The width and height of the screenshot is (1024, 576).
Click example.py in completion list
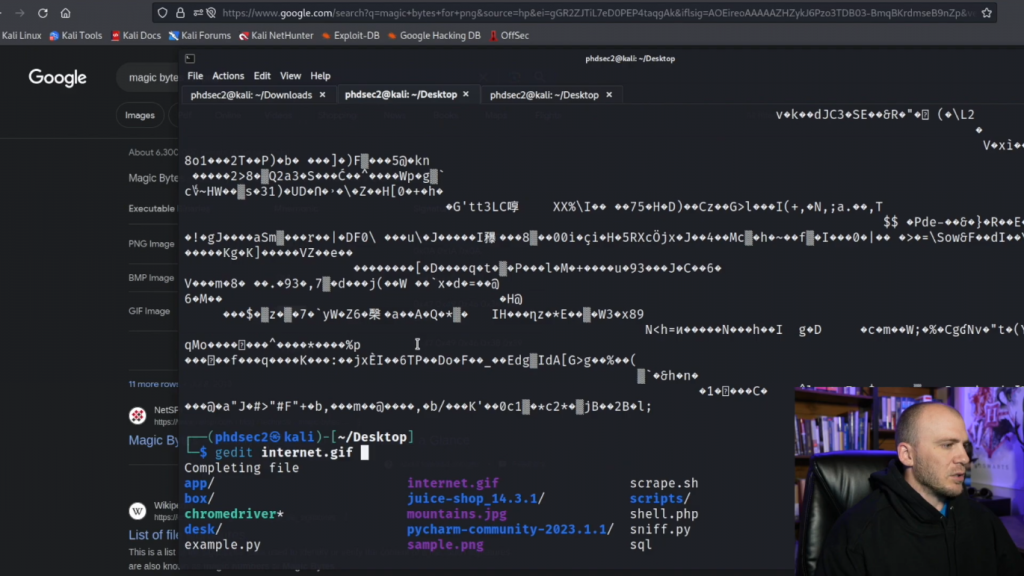click(x=222, y=545)
